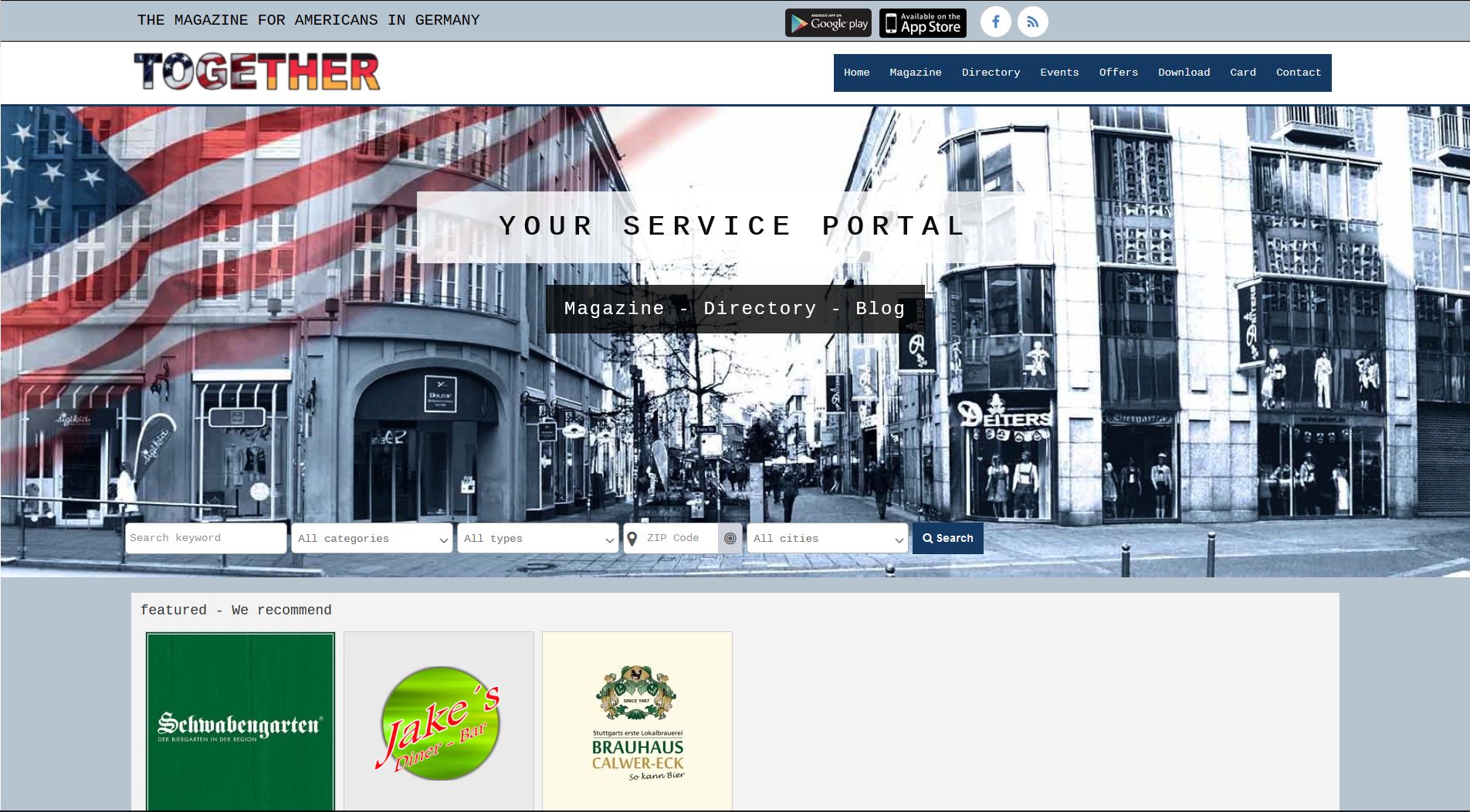
Task: Open the Brauhaus Calwer-Eck card
Action: (x=637, y=721)
